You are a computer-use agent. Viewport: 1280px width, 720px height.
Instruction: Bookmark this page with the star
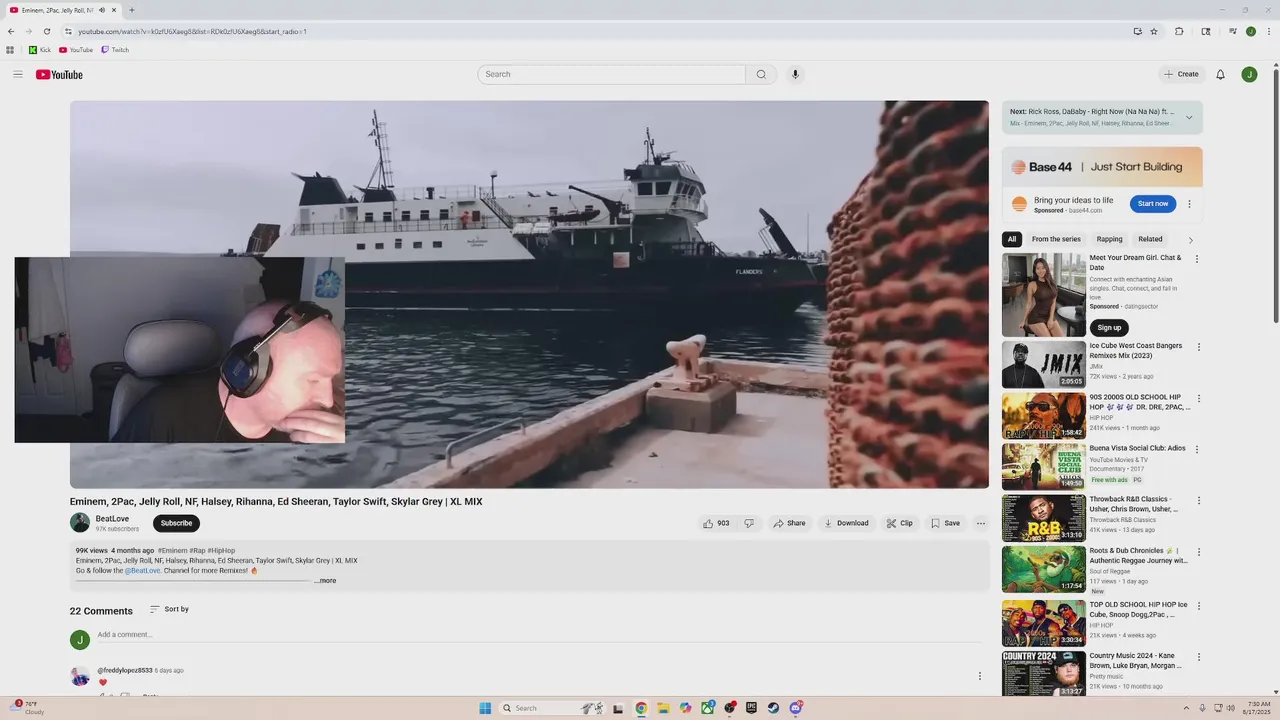1154,31
